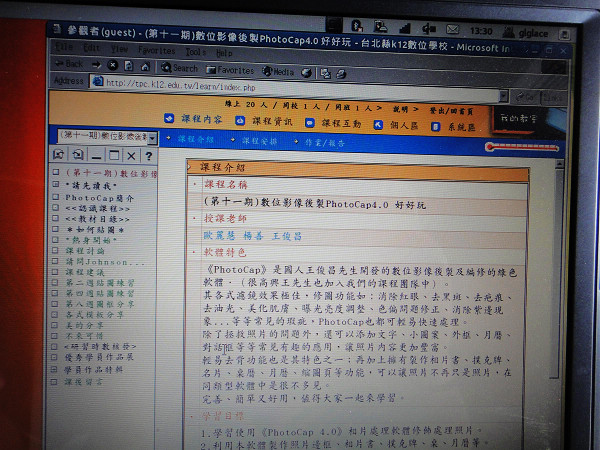The image size is (600, 450).
Task: Expand the <<教材目錄>> tree node
Action: (x=56, y=218)
